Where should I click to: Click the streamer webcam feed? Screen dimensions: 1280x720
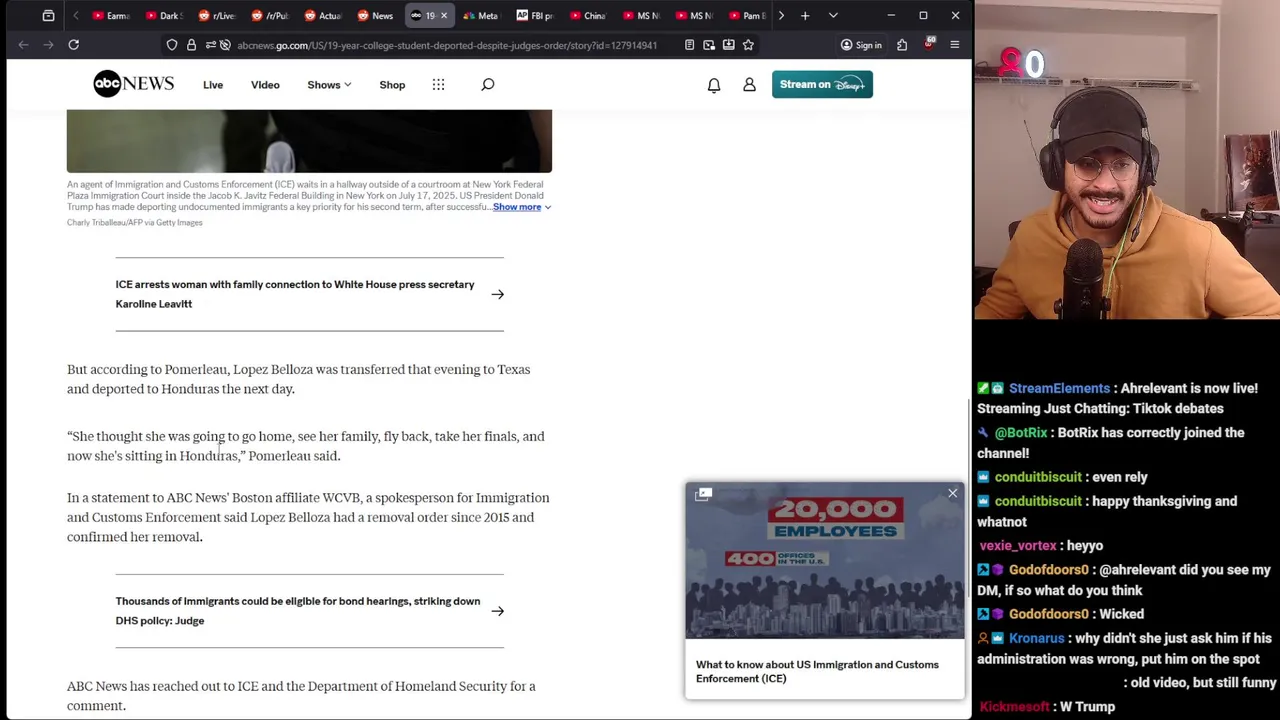(x=1127, y=160)
